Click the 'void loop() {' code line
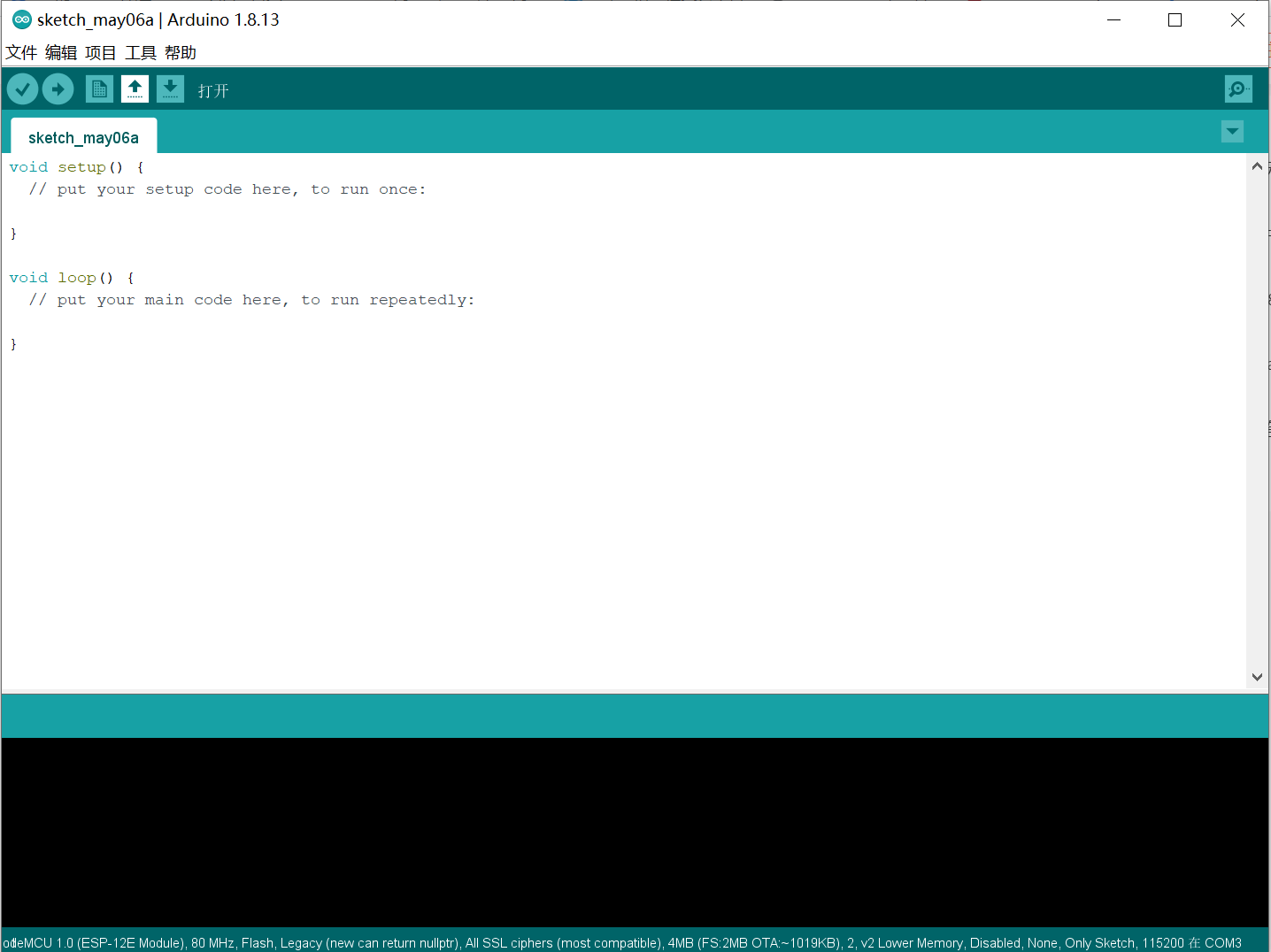Screen dimensions: 1271x952 (x=72, y=278)
